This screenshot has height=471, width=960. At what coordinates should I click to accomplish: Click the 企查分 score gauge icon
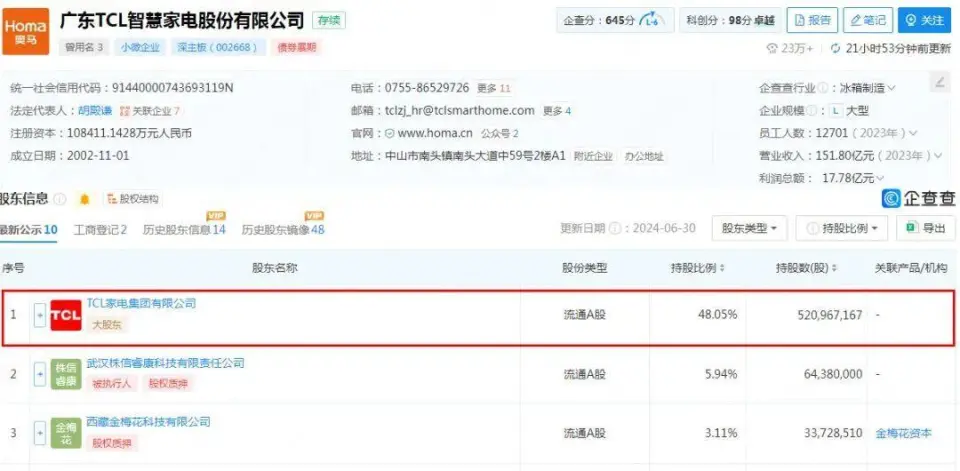point(650,20)
